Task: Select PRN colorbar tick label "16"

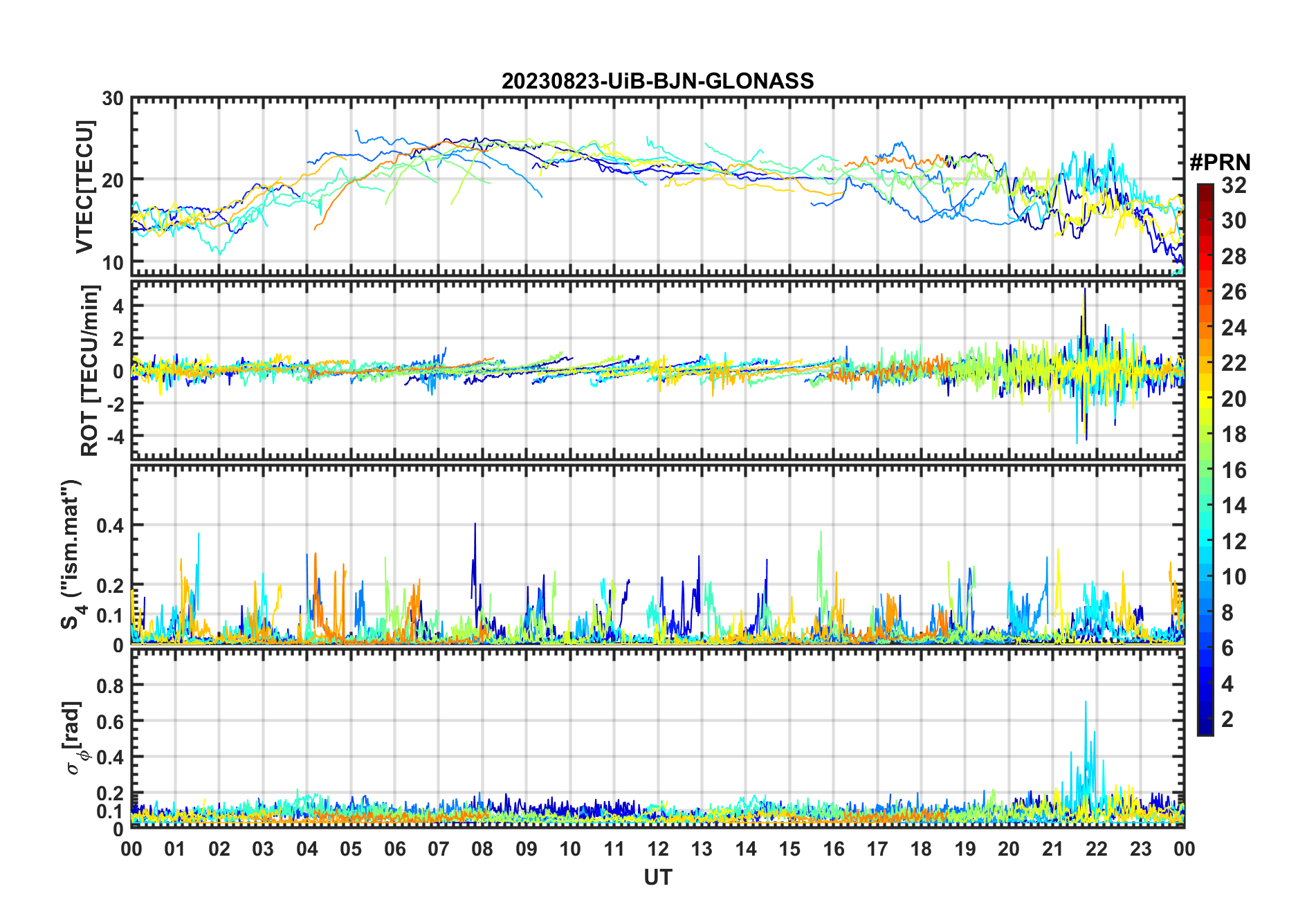Action: click(x=1234, y=470)
